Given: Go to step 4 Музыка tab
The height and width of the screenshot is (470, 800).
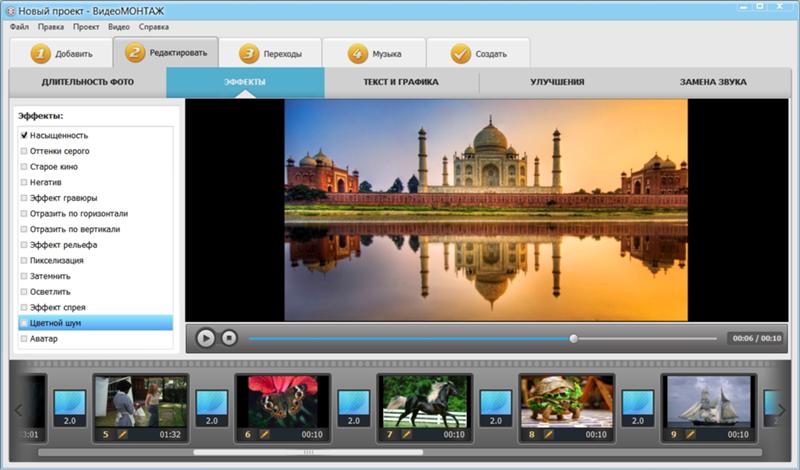Looking at the screenshot, I should pyautogui.click(x=374, y=53).
